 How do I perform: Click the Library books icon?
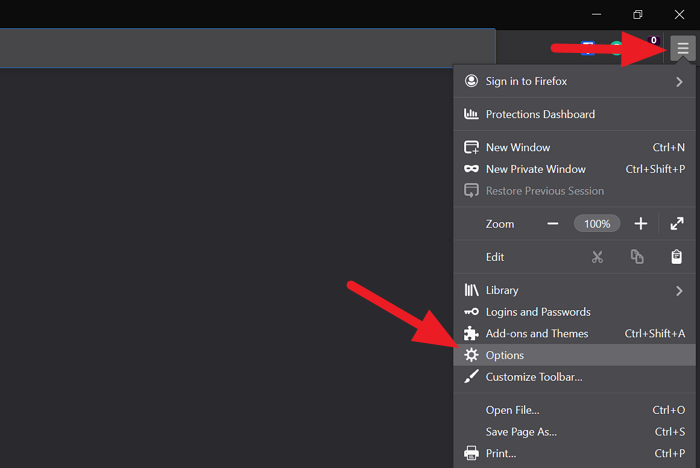(471, 290)
